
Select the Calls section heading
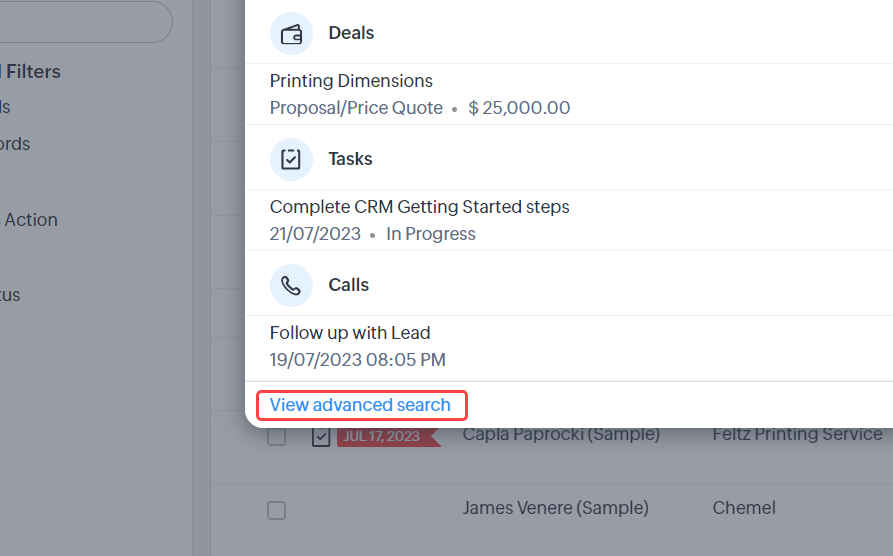[348, 285]
